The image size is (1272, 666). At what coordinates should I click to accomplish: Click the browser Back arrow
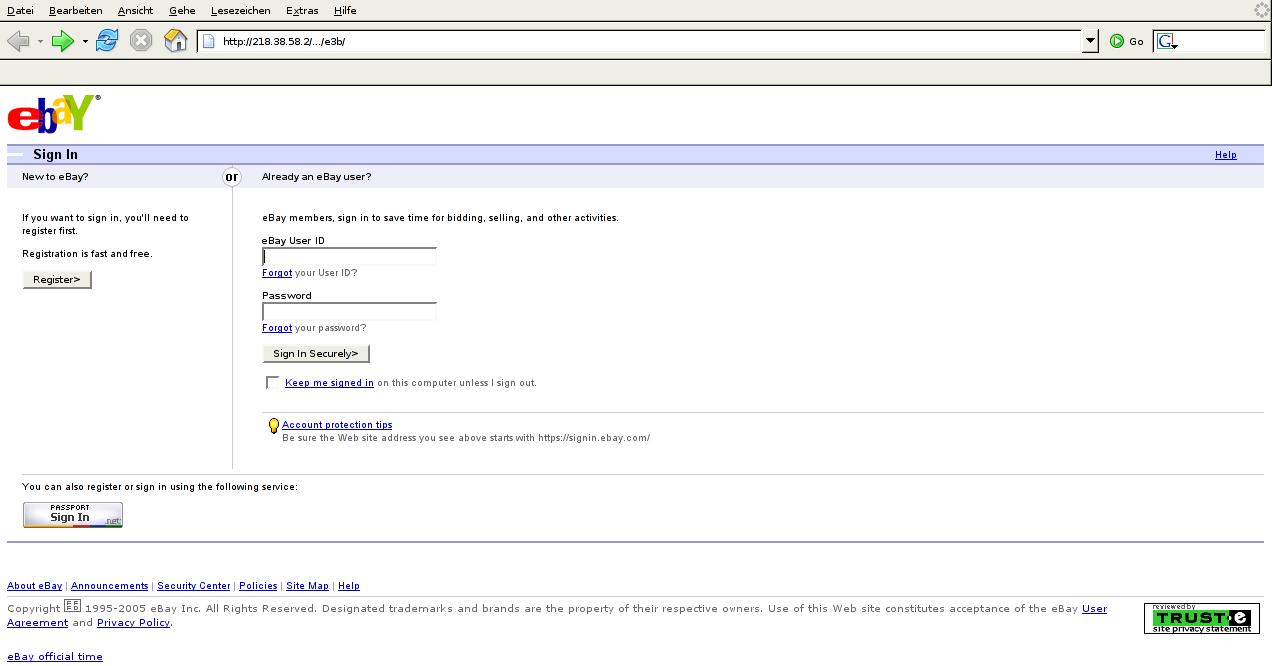click(18, 41)
